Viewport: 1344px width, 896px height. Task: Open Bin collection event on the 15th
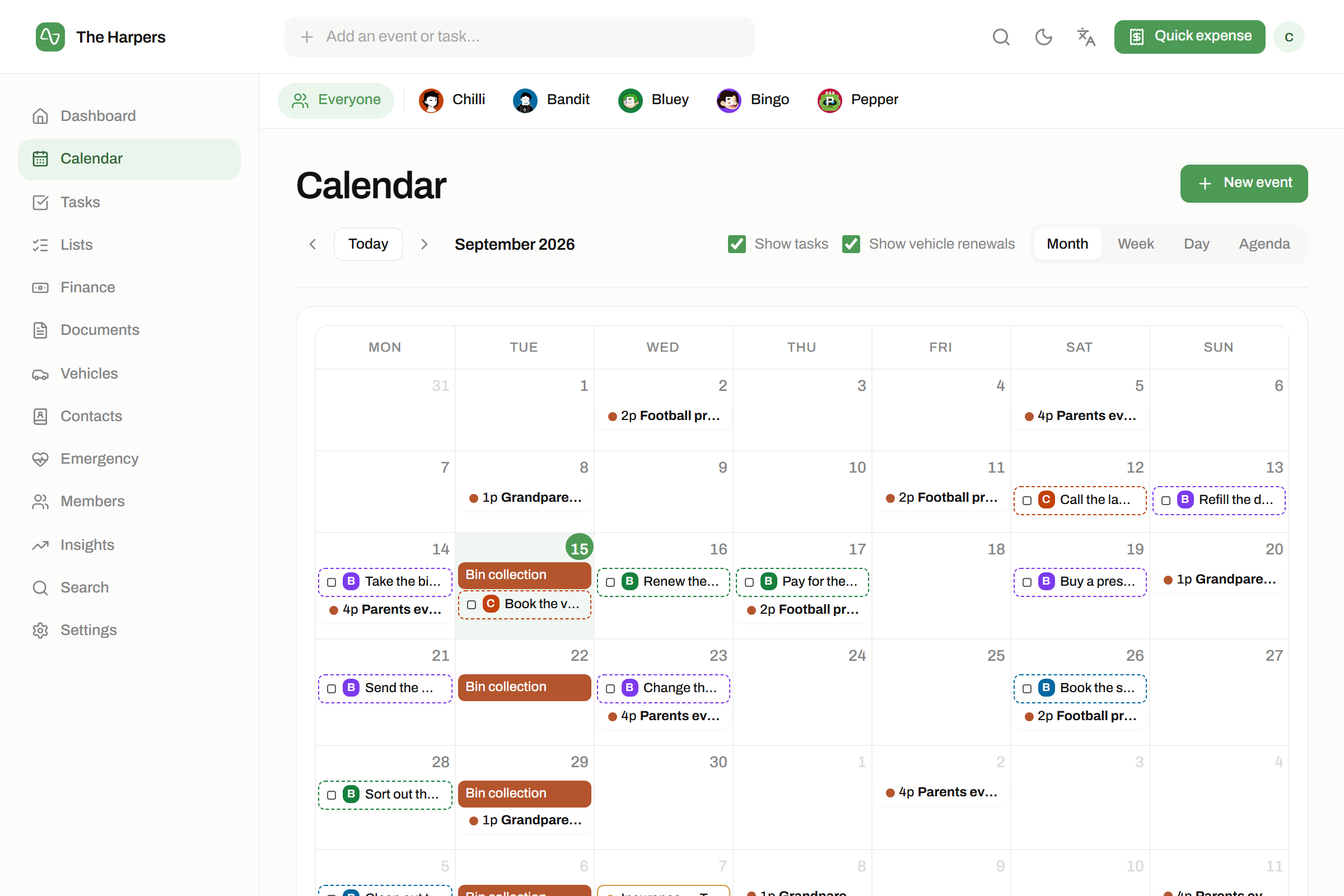pos(525,575)
